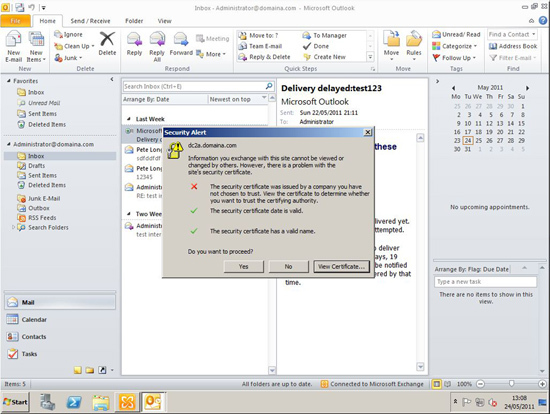Toggle Newest on top sort order
Viewport: 550px width, 414px height.
tap(238, 99)
